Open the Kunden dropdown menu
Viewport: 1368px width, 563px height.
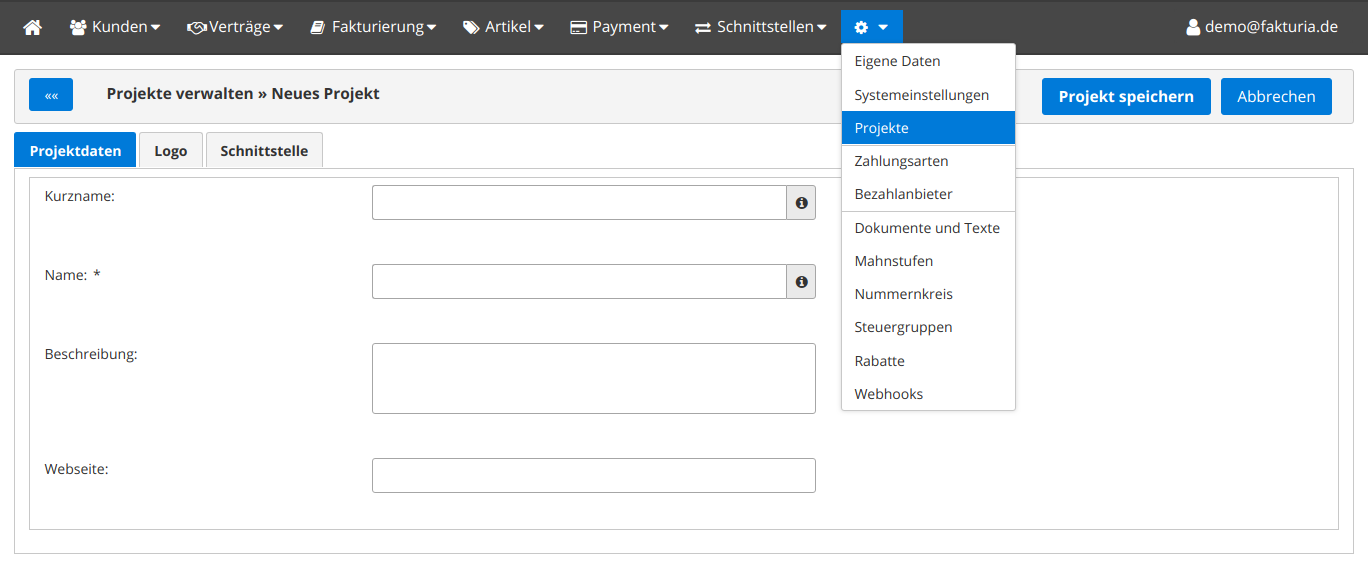115,27
